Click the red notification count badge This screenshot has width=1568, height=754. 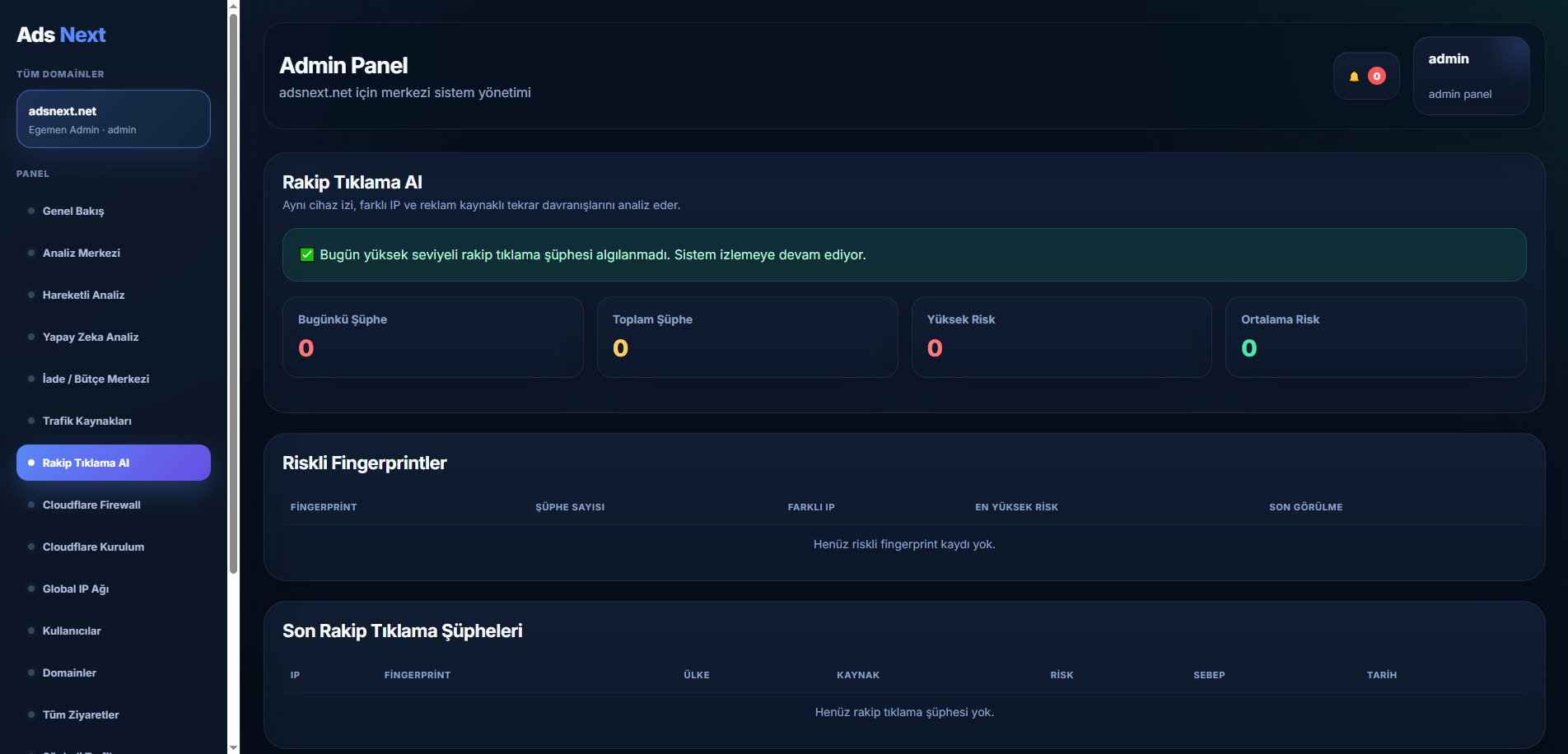(x=1376, y=76)
